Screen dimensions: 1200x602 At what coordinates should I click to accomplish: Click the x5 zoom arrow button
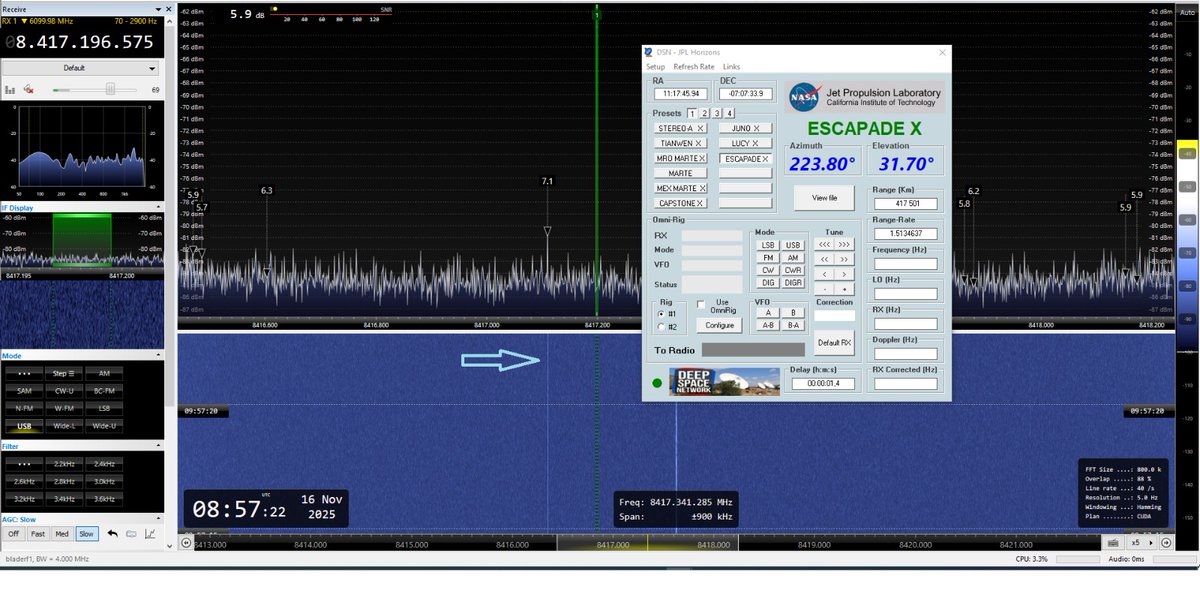(x=1150, y=543)
